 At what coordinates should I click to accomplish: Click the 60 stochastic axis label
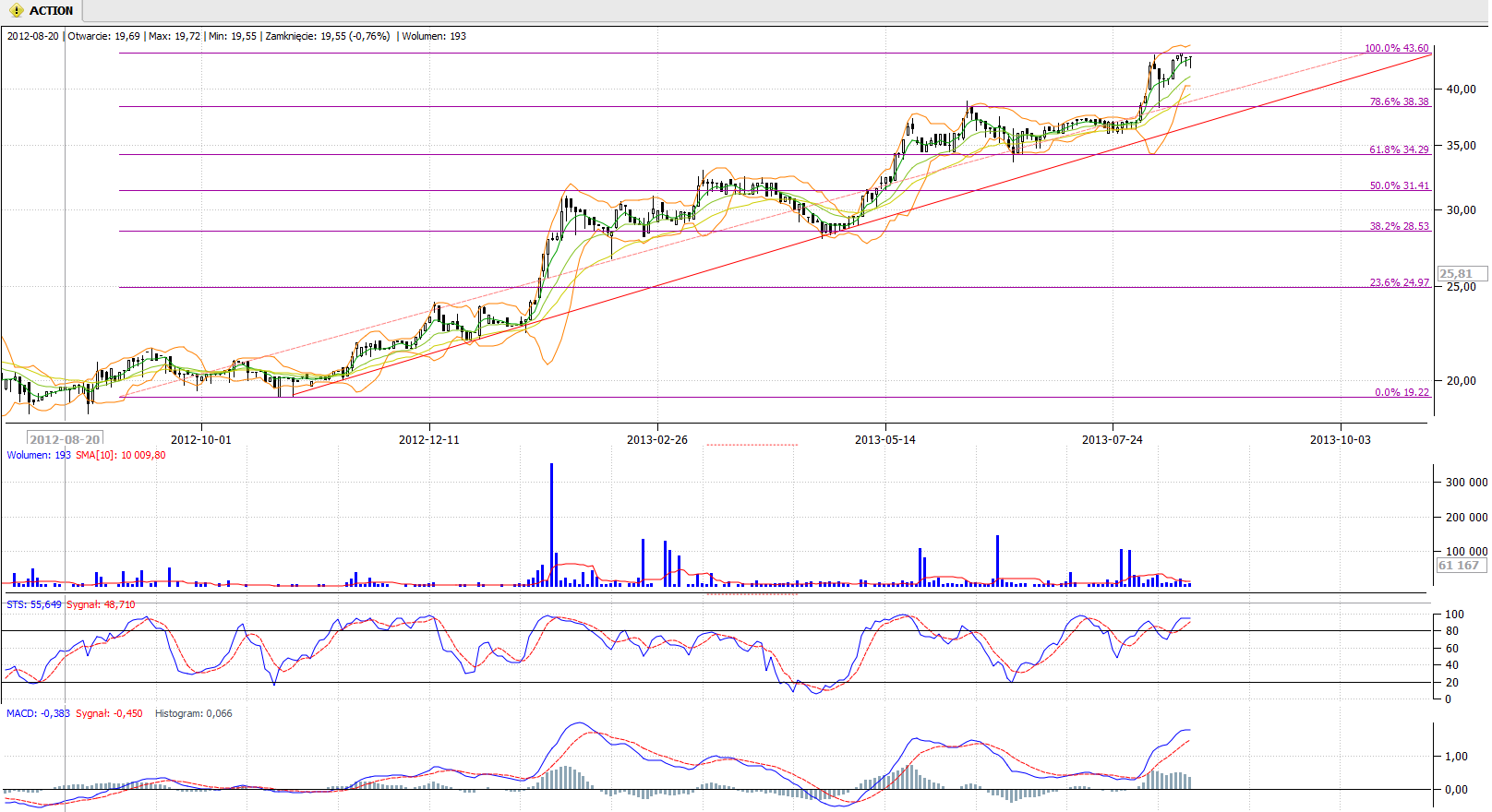tap(1452, 649)
